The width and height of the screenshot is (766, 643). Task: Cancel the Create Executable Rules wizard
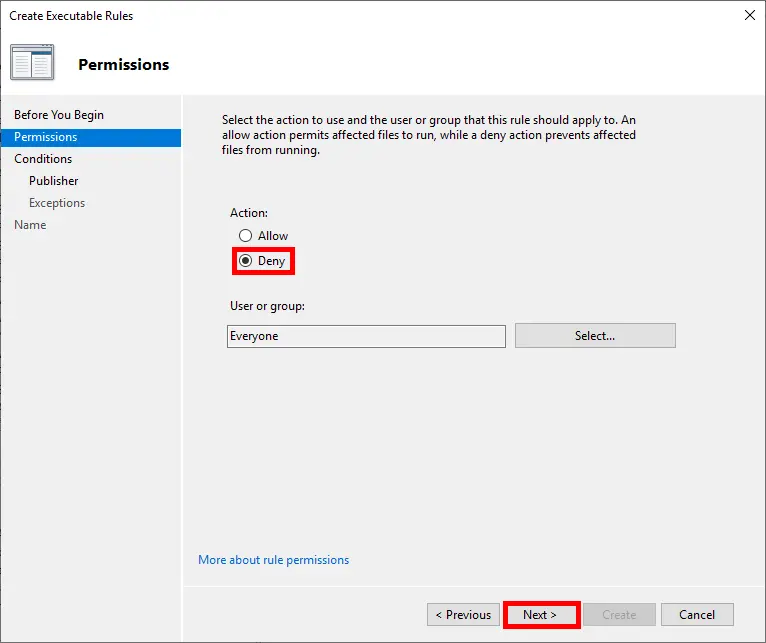tap(697, 614)
